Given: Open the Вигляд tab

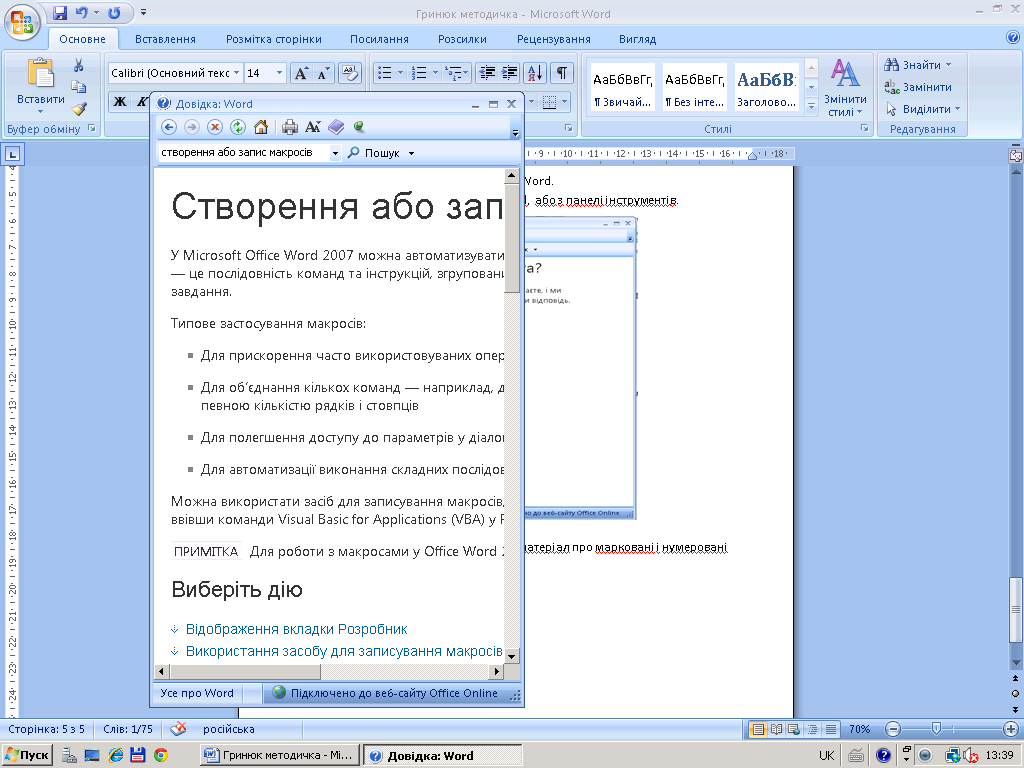Looking at the screenshot, I should coord(637,39).
